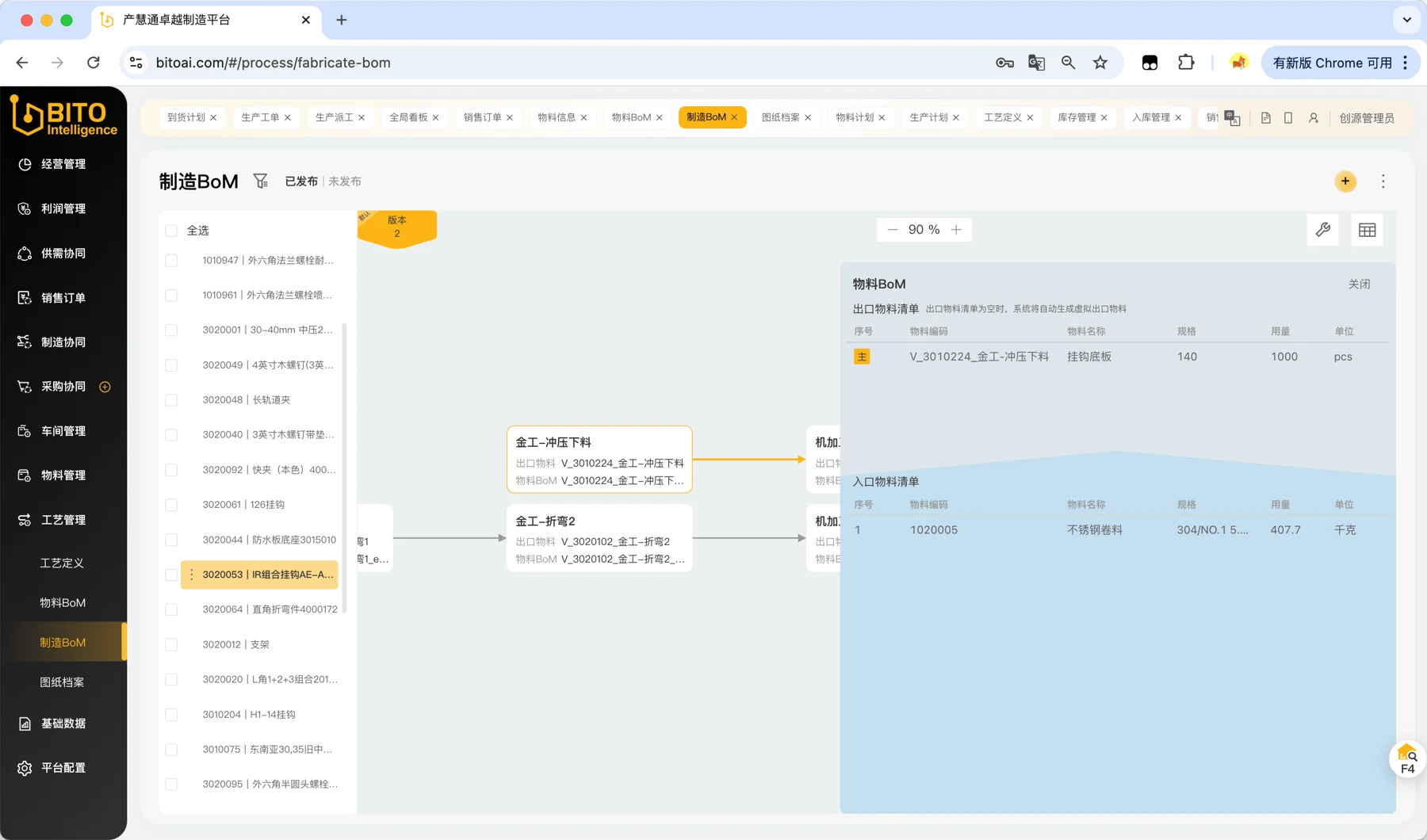The image size is (1427, 840).
Task: Bookmark page with the star icon
Action: pyautogui.click(x=1100, y=63)
